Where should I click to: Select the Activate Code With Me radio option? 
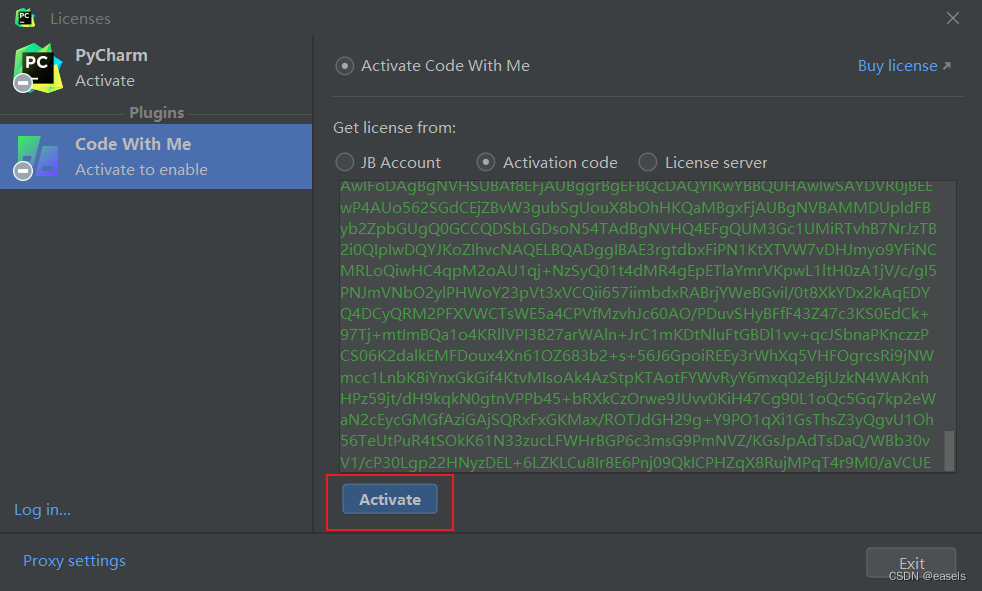coord(344,64)
